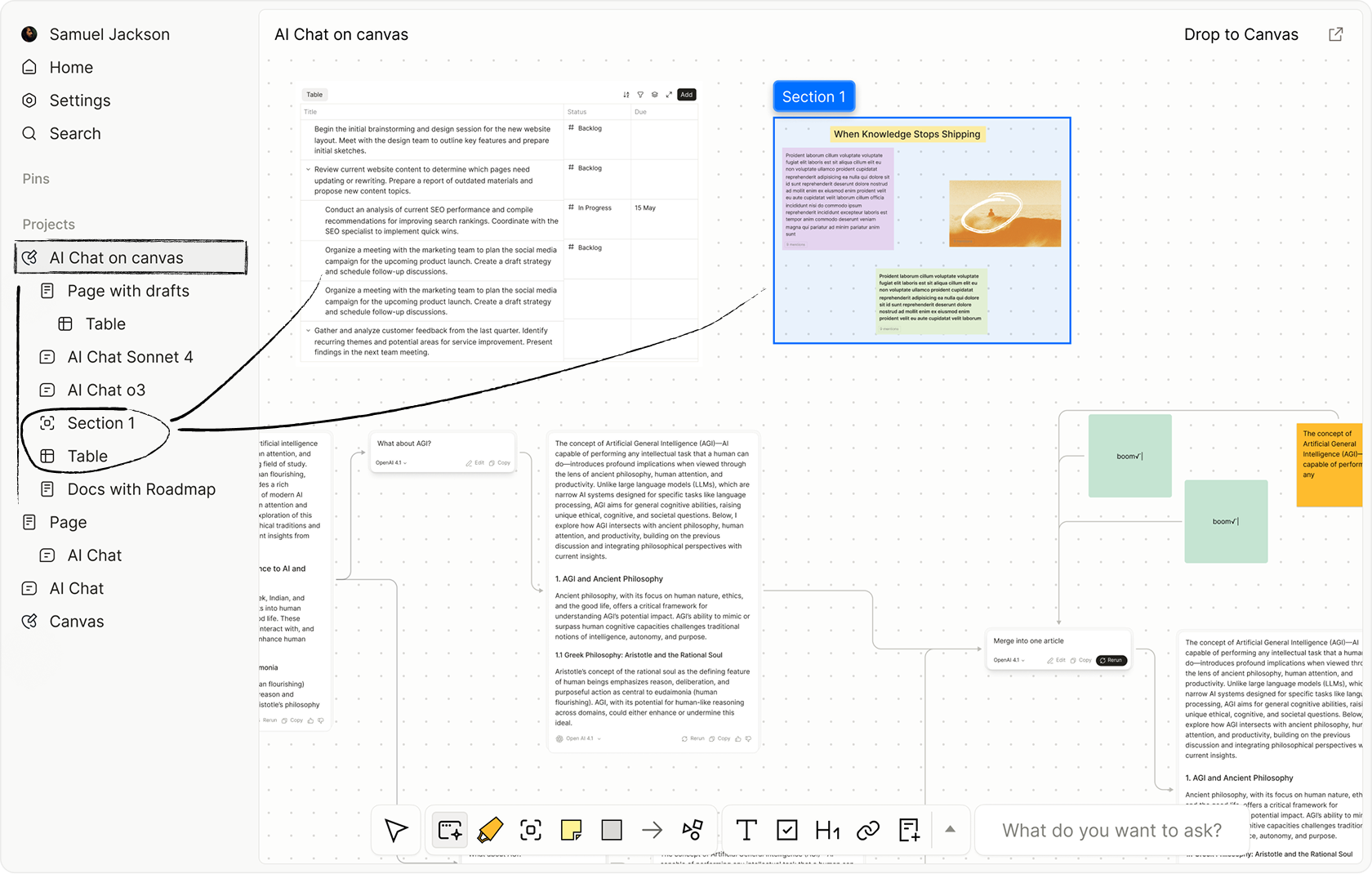Open OpenAI 4.1 model dropdown in 'What about AGI?' card
This screenshot has width=1372, height=874.
click(391, 463)
